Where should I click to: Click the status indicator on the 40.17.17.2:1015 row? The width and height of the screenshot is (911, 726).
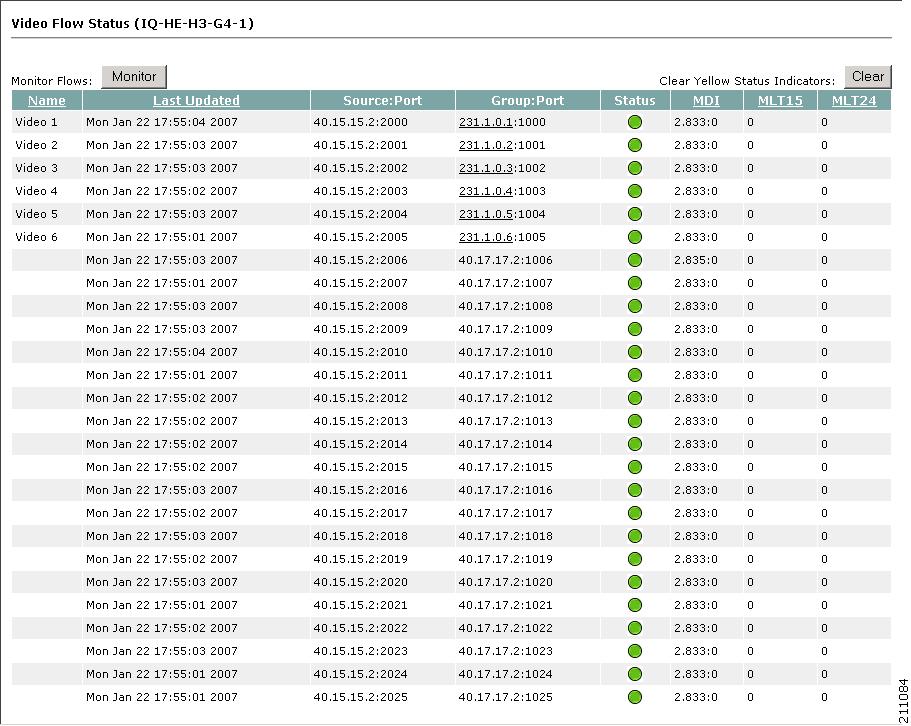tap(634, 467)
